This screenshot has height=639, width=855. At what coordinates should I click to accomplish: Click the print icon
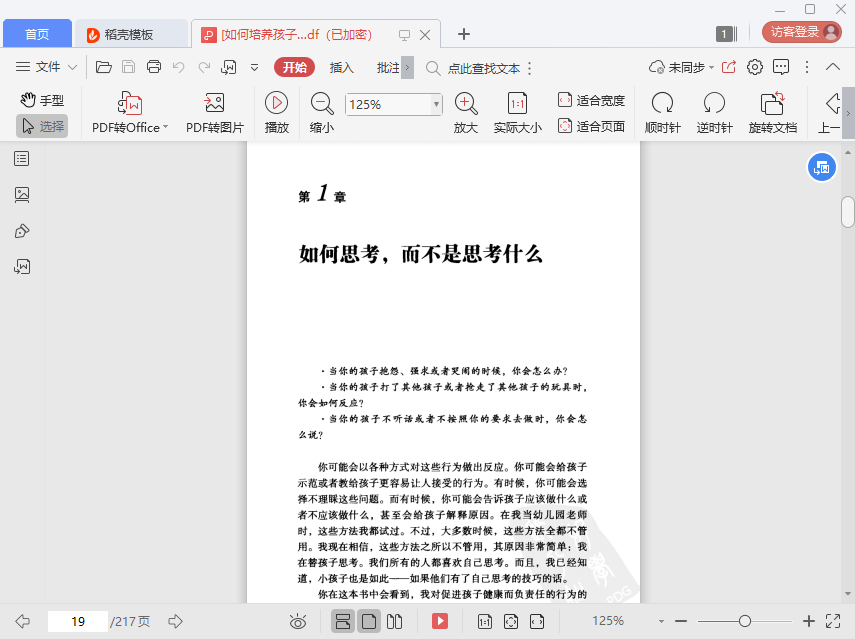154,67
